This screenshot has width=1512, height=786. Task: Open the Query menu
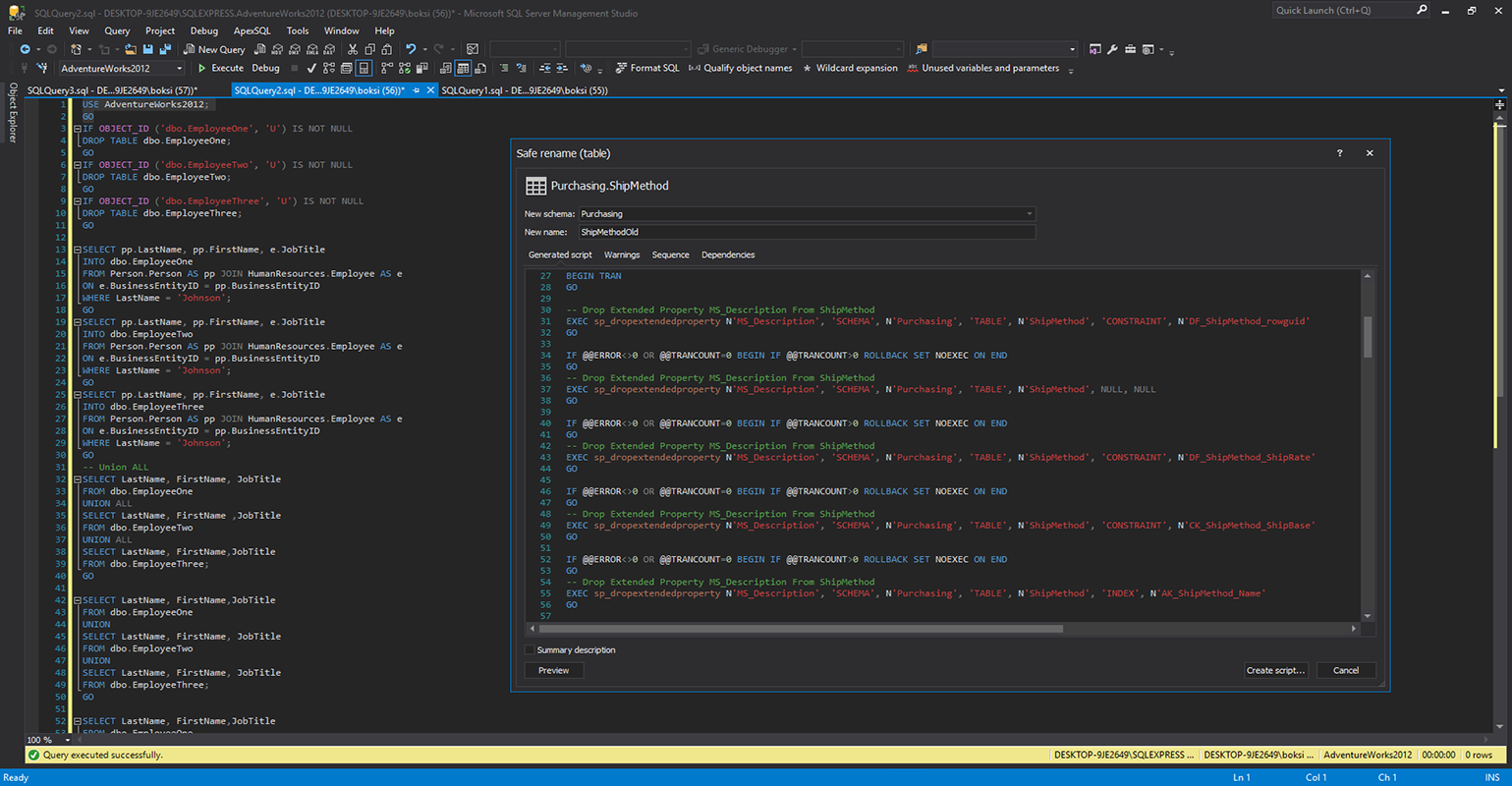coord(117,30)
